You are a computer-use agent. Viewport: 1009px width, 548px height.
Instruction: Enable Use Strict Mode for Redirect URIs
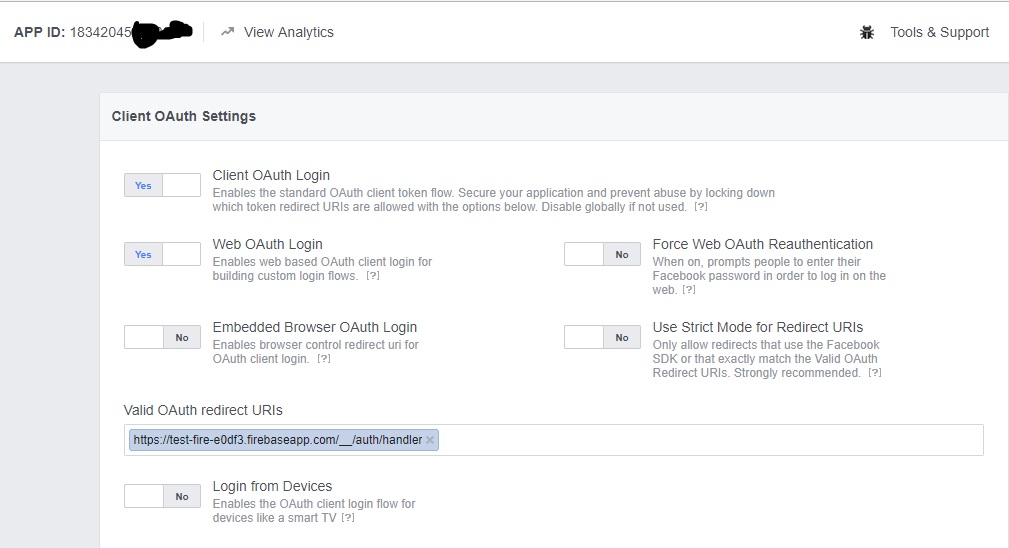point(602,337)
